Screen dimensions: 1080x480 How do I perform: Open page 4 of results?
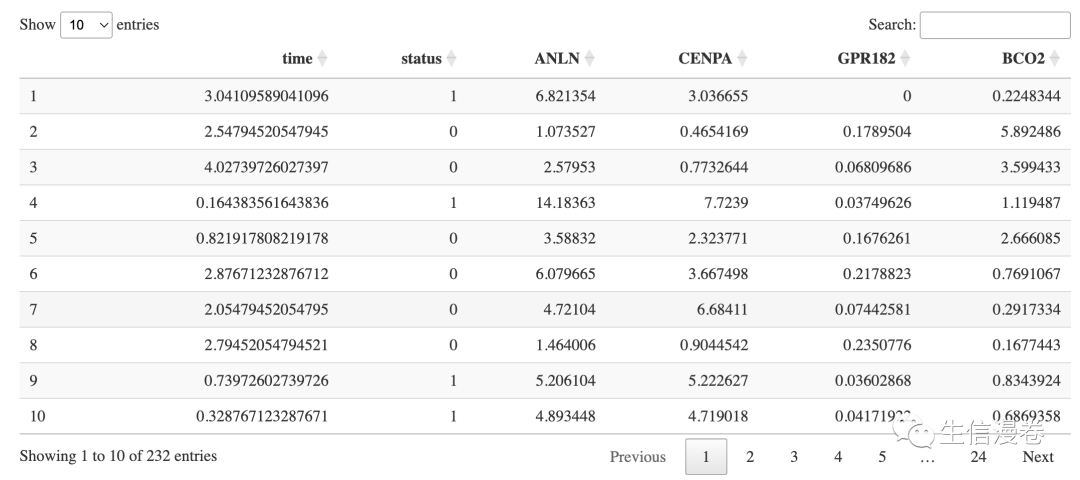coord(838,457)
